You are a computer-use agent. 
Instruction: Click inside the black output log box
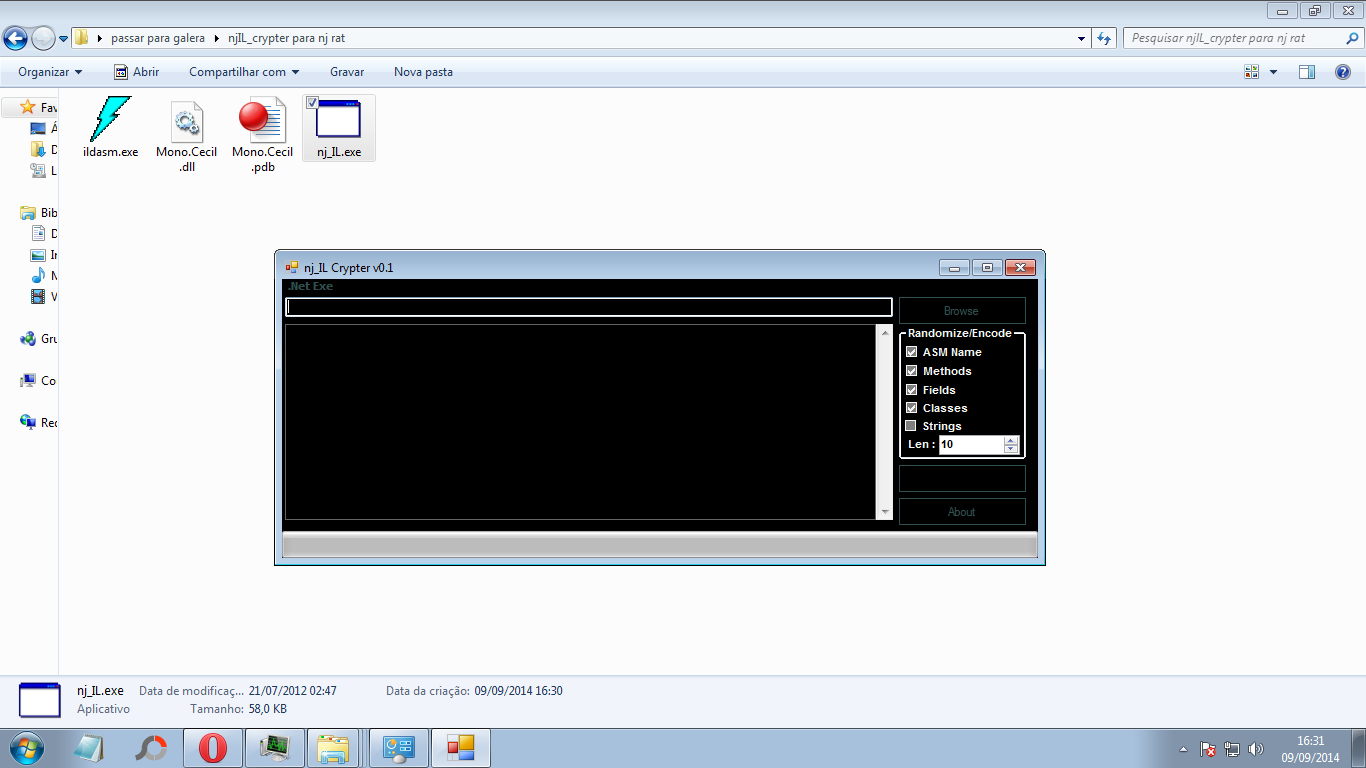581,422
